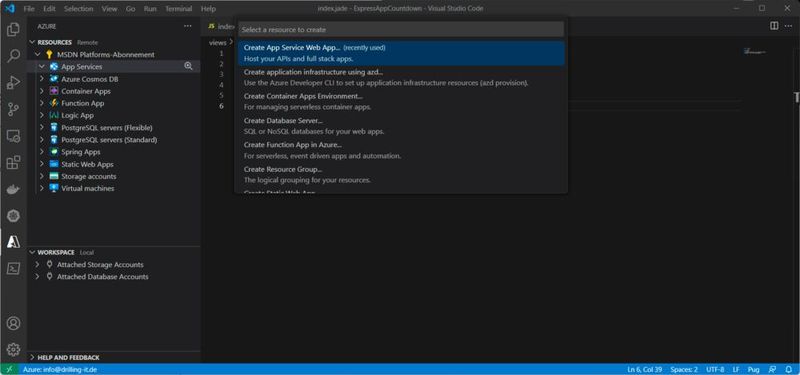
Task: Click Azure account info@drilling-it.de in status bar
Action: pos(60,369)
